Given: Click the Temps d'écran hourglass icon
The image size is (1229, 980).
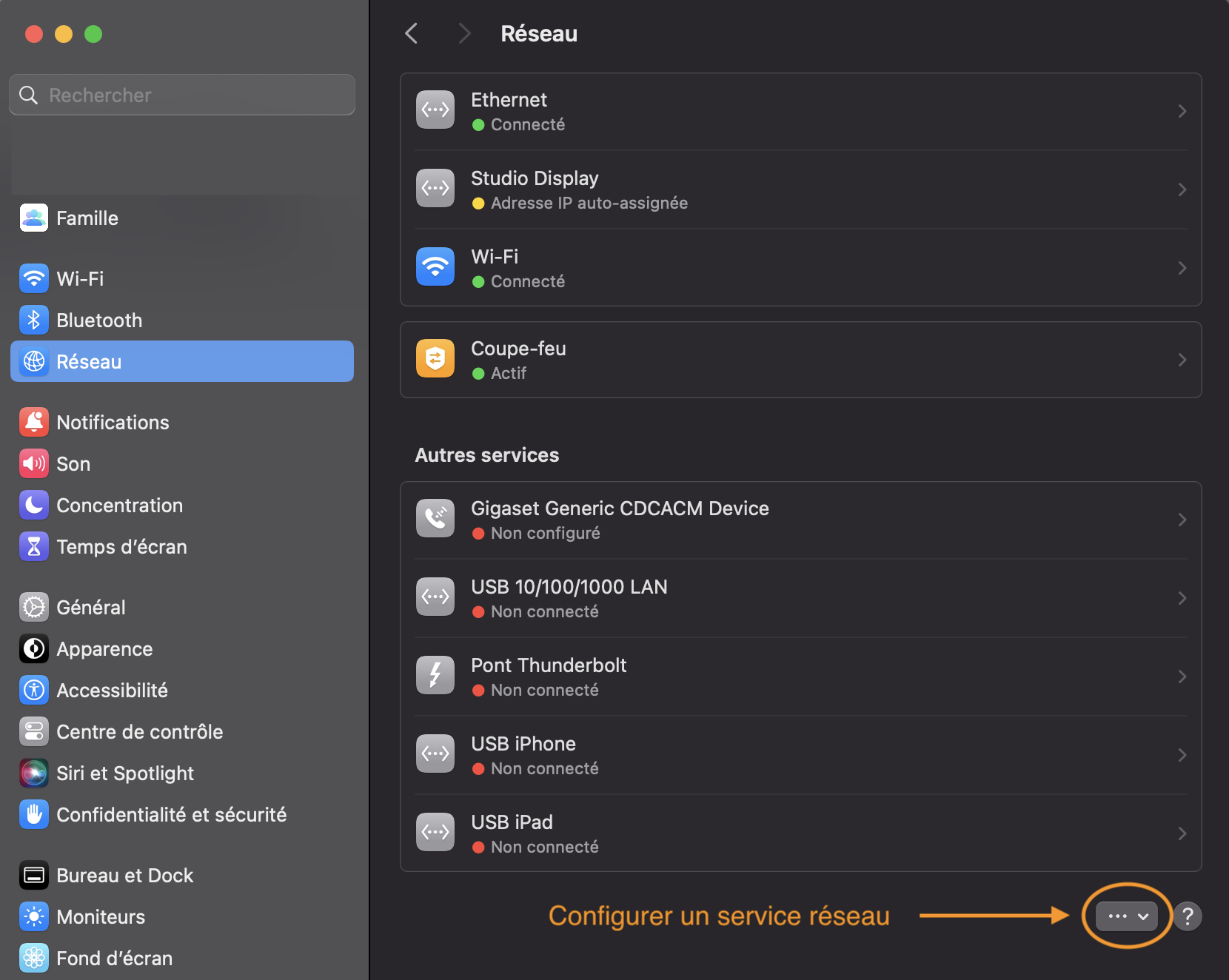Looking at the screenshot, I should pyautogui.click(x=34, y=547).
